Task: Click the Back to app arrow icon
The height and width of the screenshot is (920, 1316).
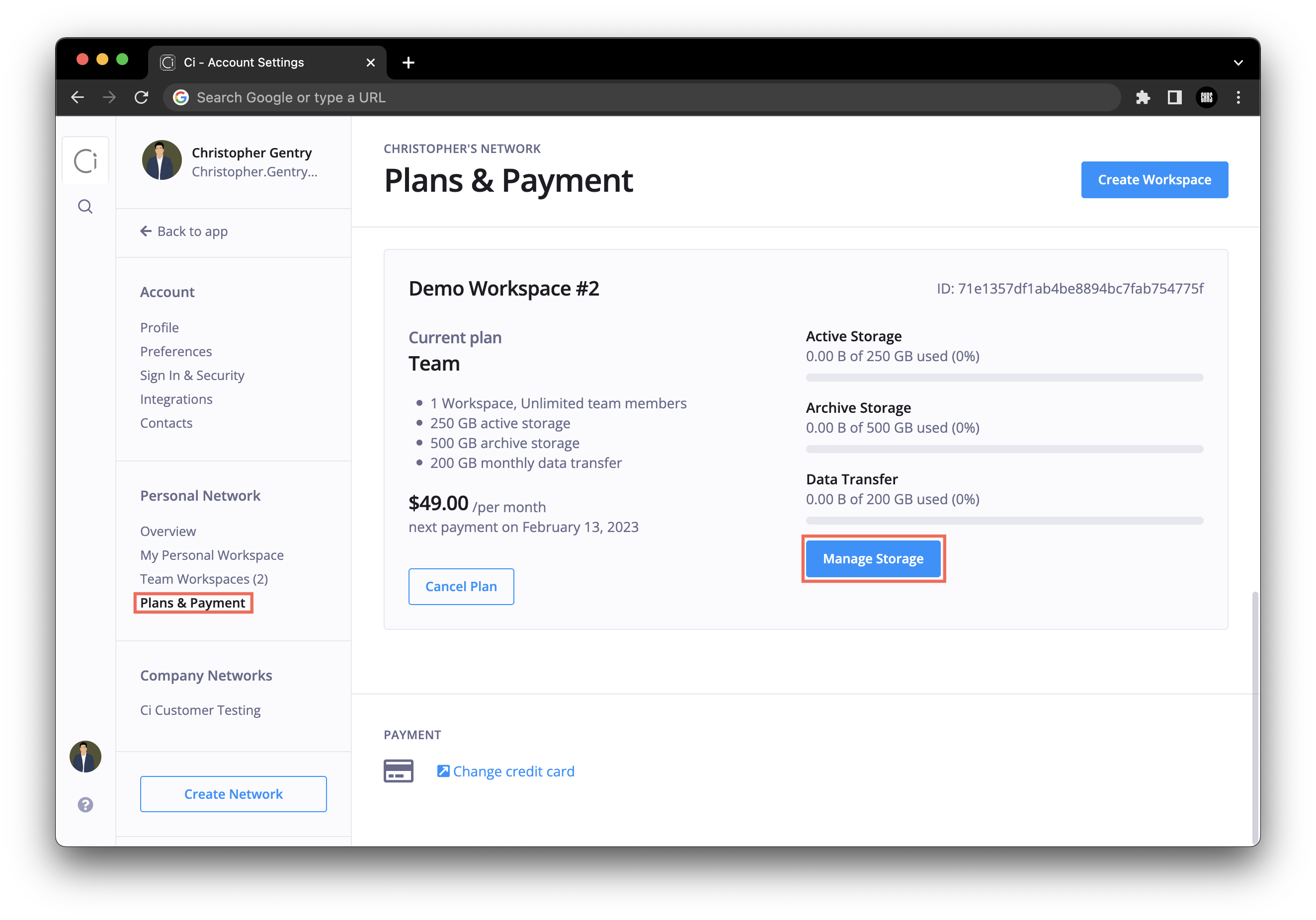Action: (146, 231)
